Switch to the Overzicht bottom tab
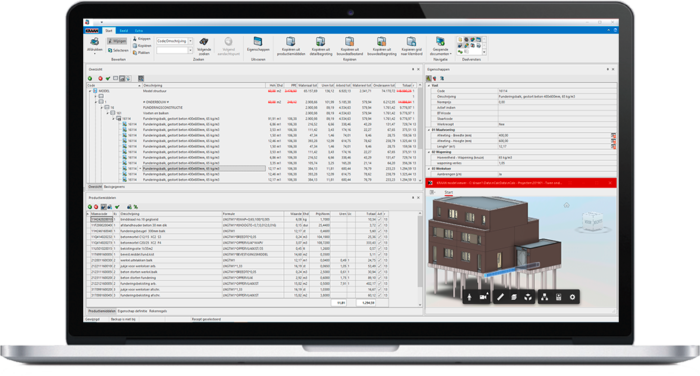 point(95,187)
